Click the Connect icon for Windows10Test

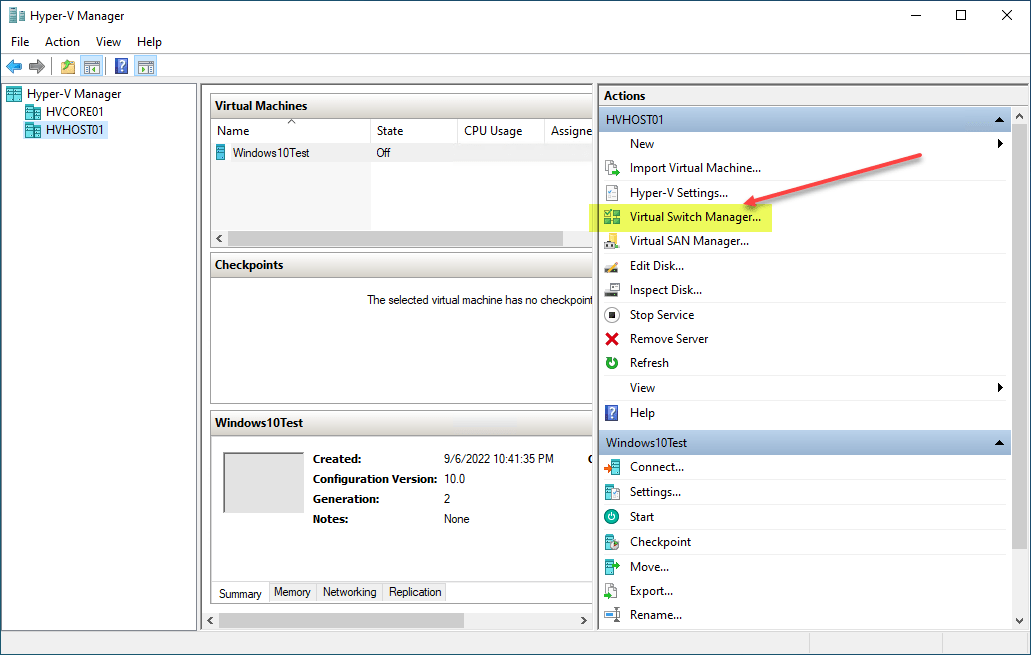pos(611,468)
